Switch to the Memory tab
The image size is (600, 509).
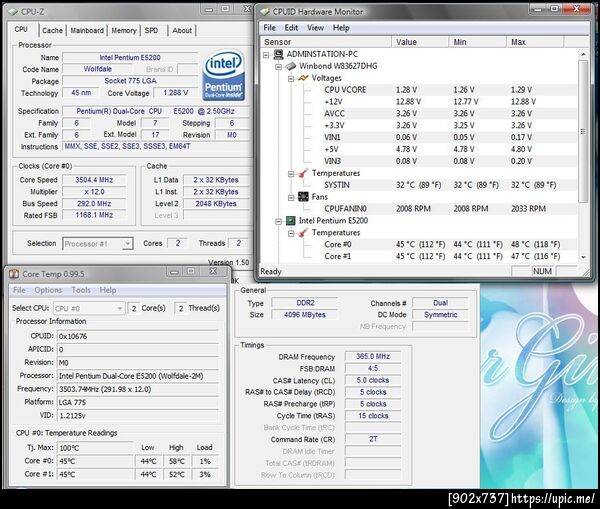[x=124, y=30]
